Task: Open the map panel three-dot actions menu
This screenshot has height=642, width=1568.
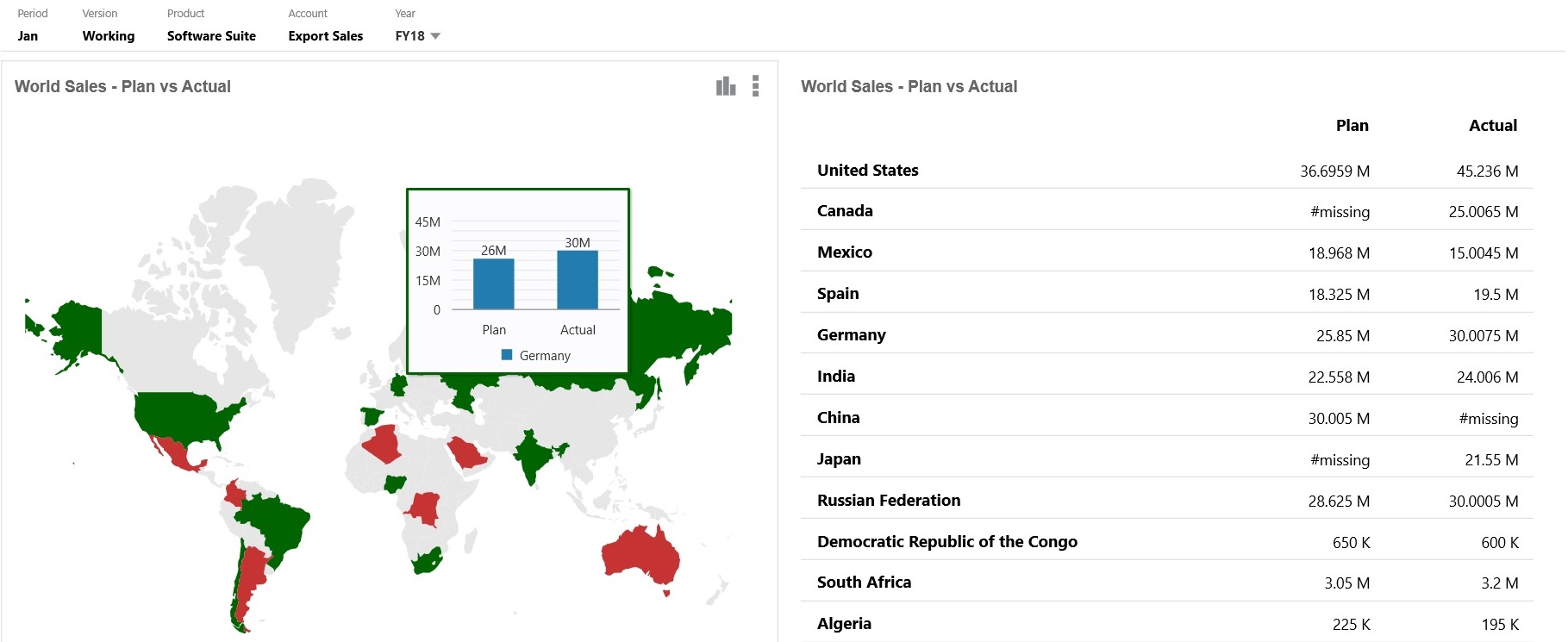Action: click(755, 86)
